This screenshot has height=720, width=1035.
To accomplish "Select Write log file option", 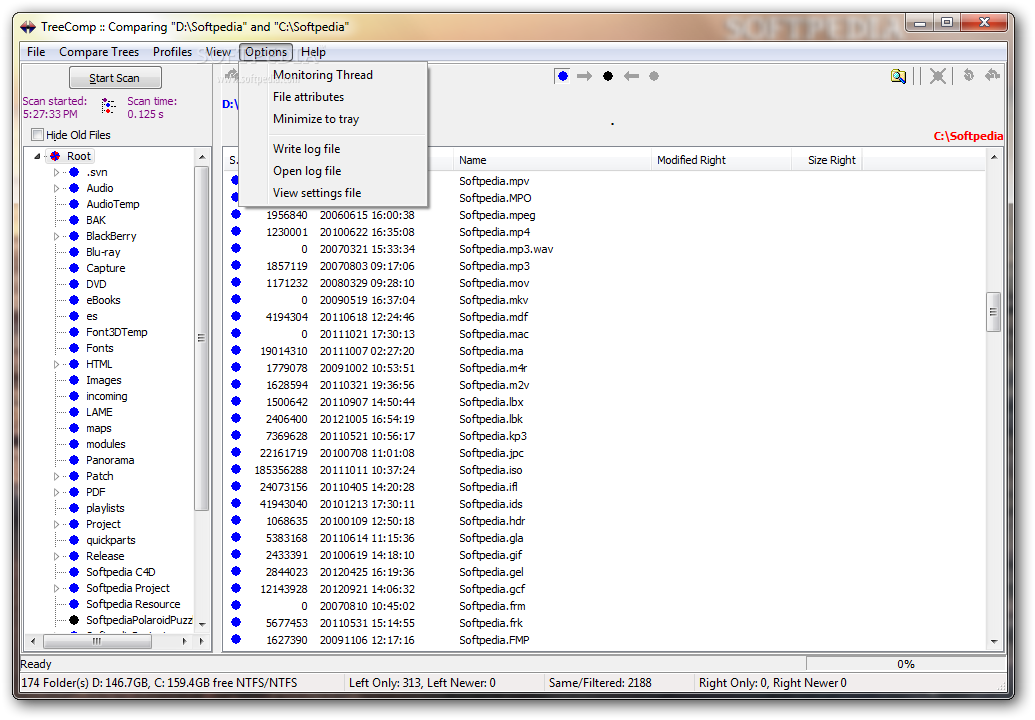I will [333, 149].
